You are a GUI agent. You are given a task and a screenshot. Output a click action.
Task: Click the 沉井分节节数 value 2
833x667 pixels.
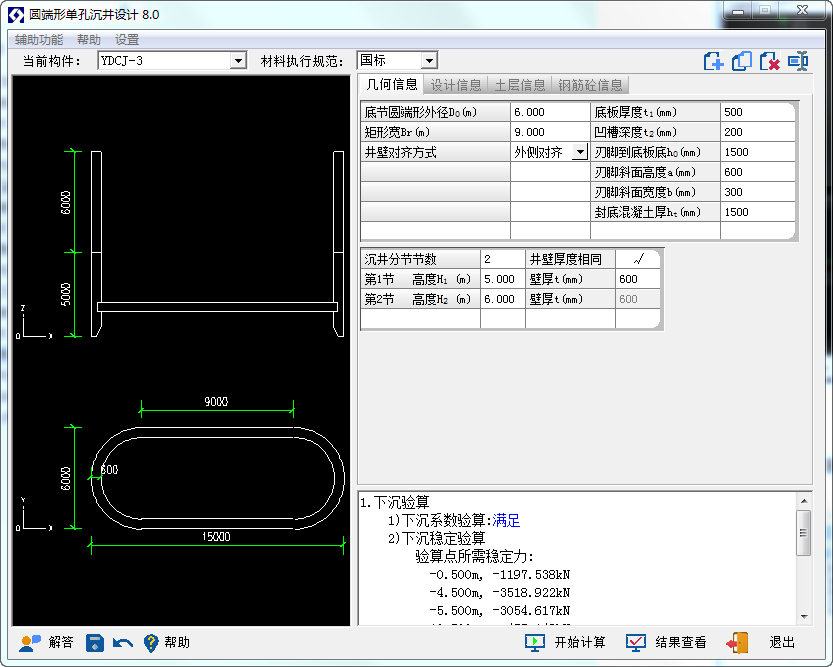(x=503, y=259)
